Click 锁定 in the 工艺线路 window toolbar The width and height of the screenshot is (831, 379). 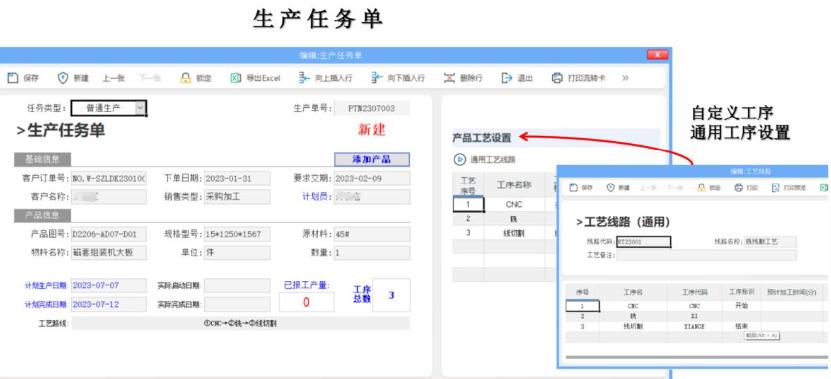(709, 188)
